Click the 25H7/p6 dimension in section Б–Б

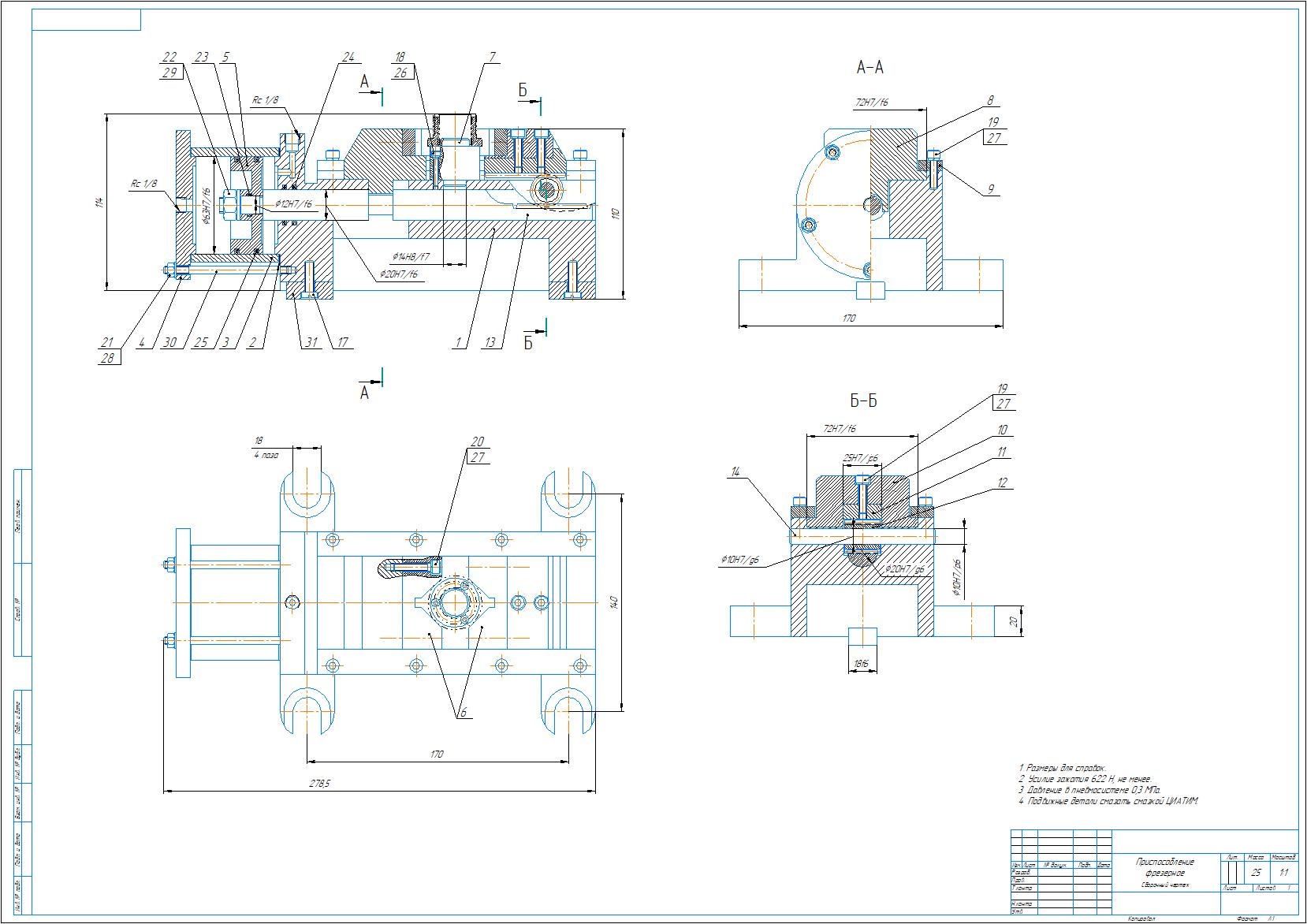861,457
